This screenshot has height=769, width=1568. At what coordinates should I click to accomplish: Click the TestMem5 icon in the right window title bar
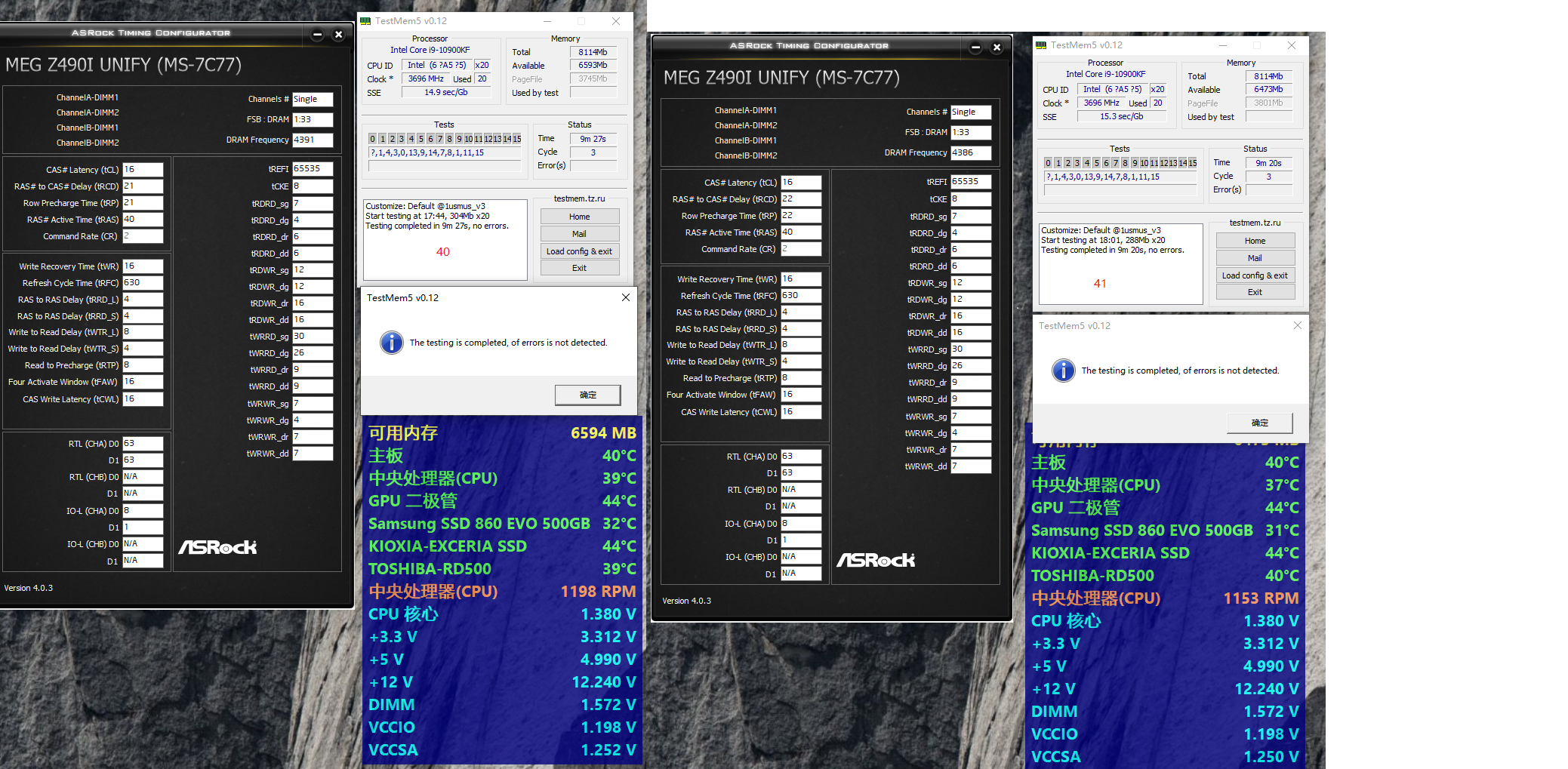coord(1042,45)
